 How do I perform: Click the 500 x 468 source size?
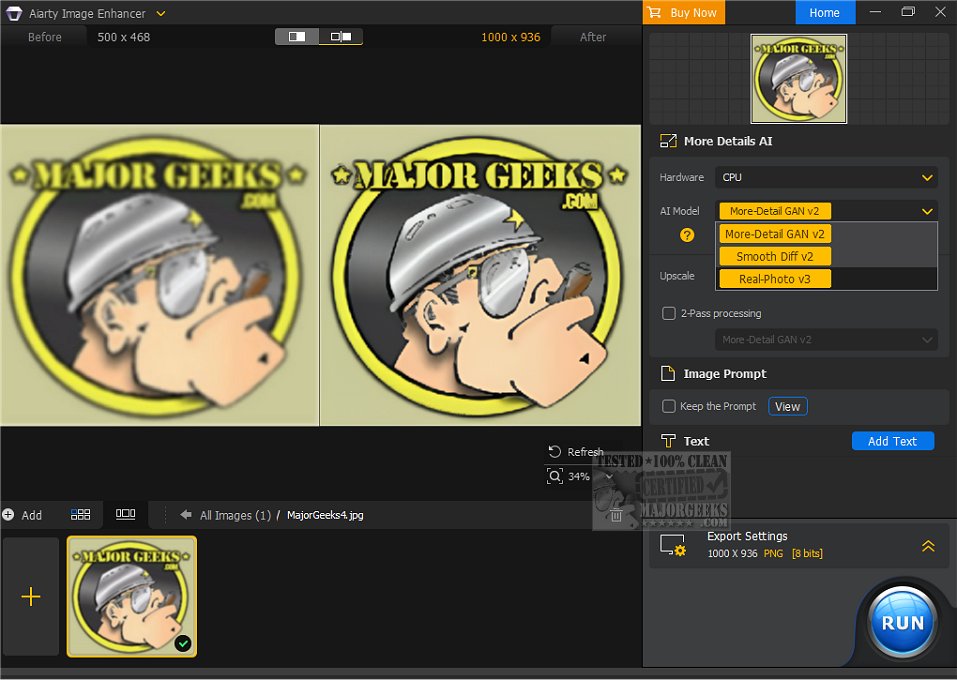coord(123,37)
